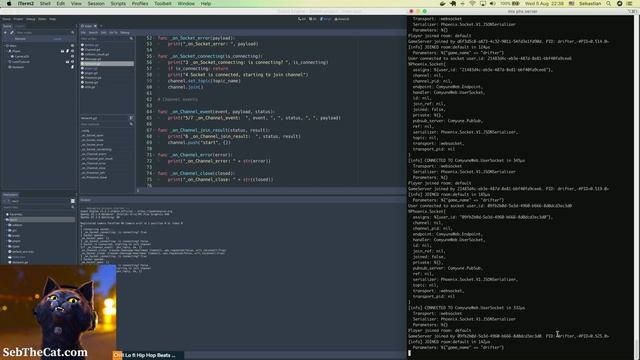Select Channel.gd in the script list
This screenshot has height=360, width=640.
(x=107, y=50)
